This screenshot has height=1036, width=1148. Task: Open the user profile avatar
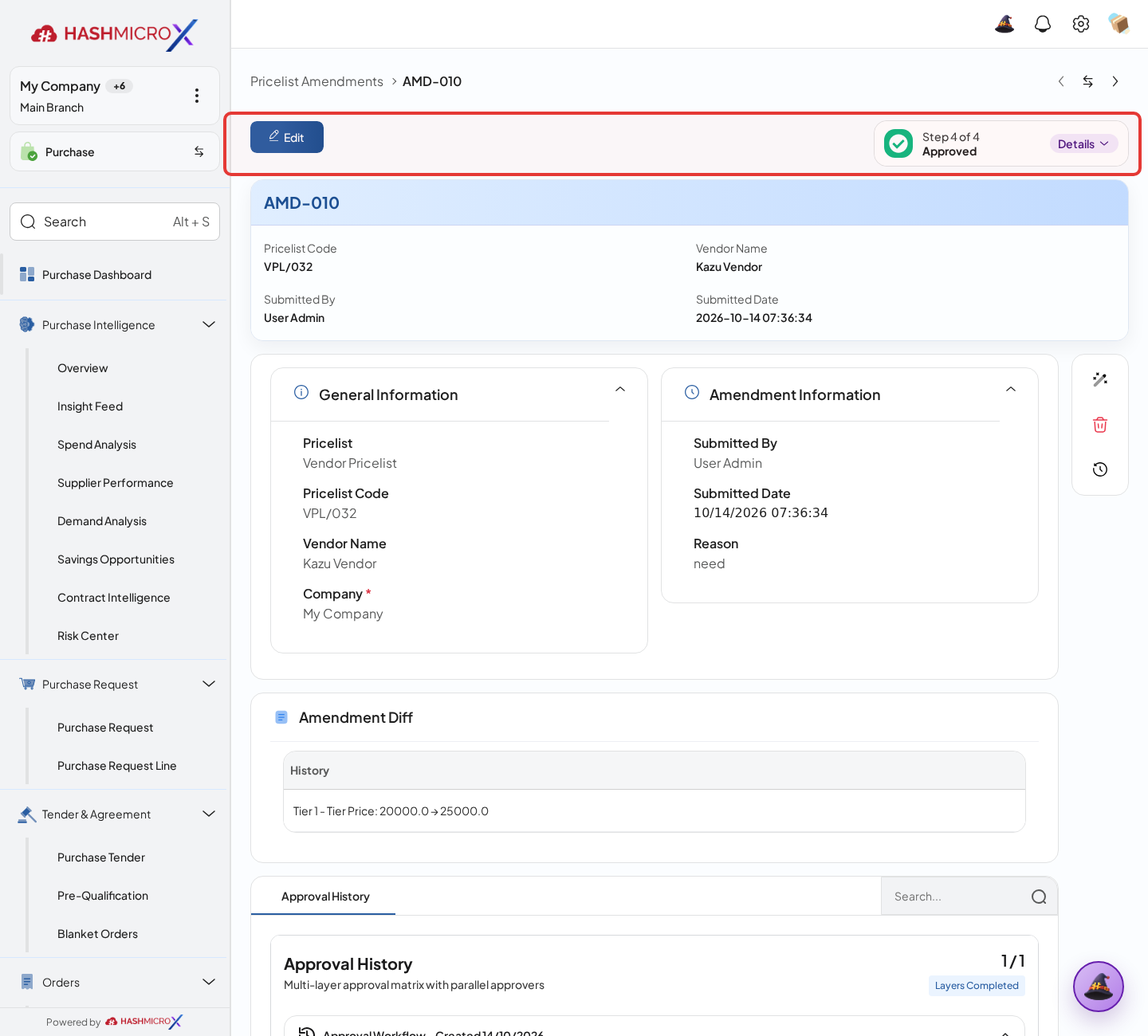[x=1119, y=24]
